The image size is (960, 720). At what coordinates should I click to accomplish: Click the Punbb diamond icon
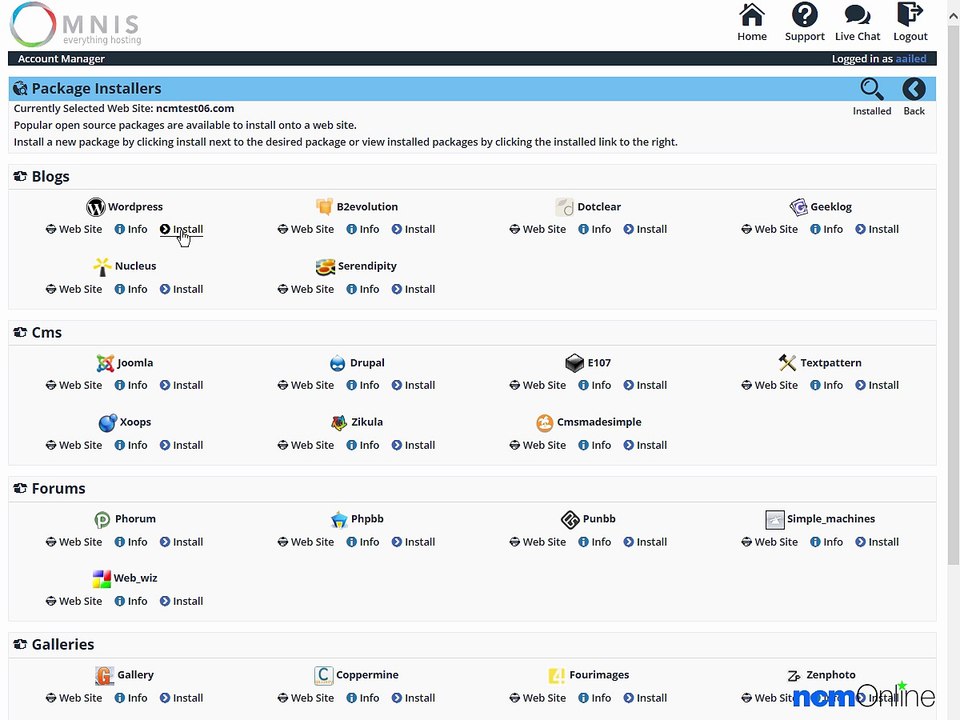pos(570,519)
